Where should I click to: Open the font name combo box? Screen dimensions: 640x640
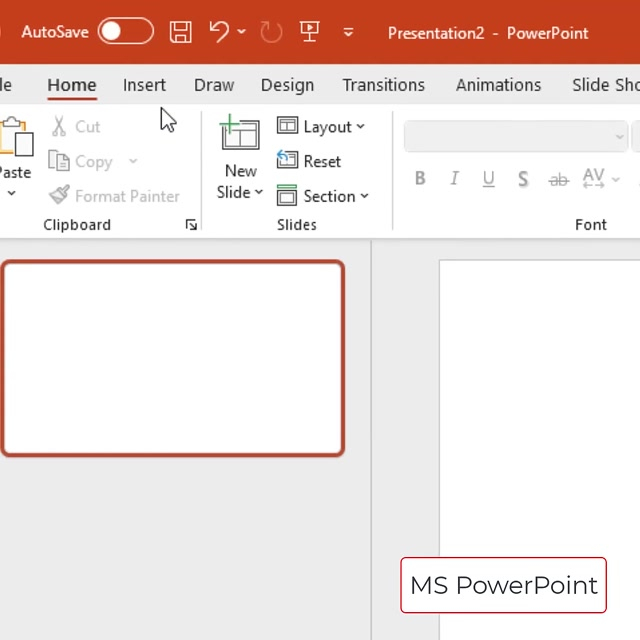[x=515, y=137]
